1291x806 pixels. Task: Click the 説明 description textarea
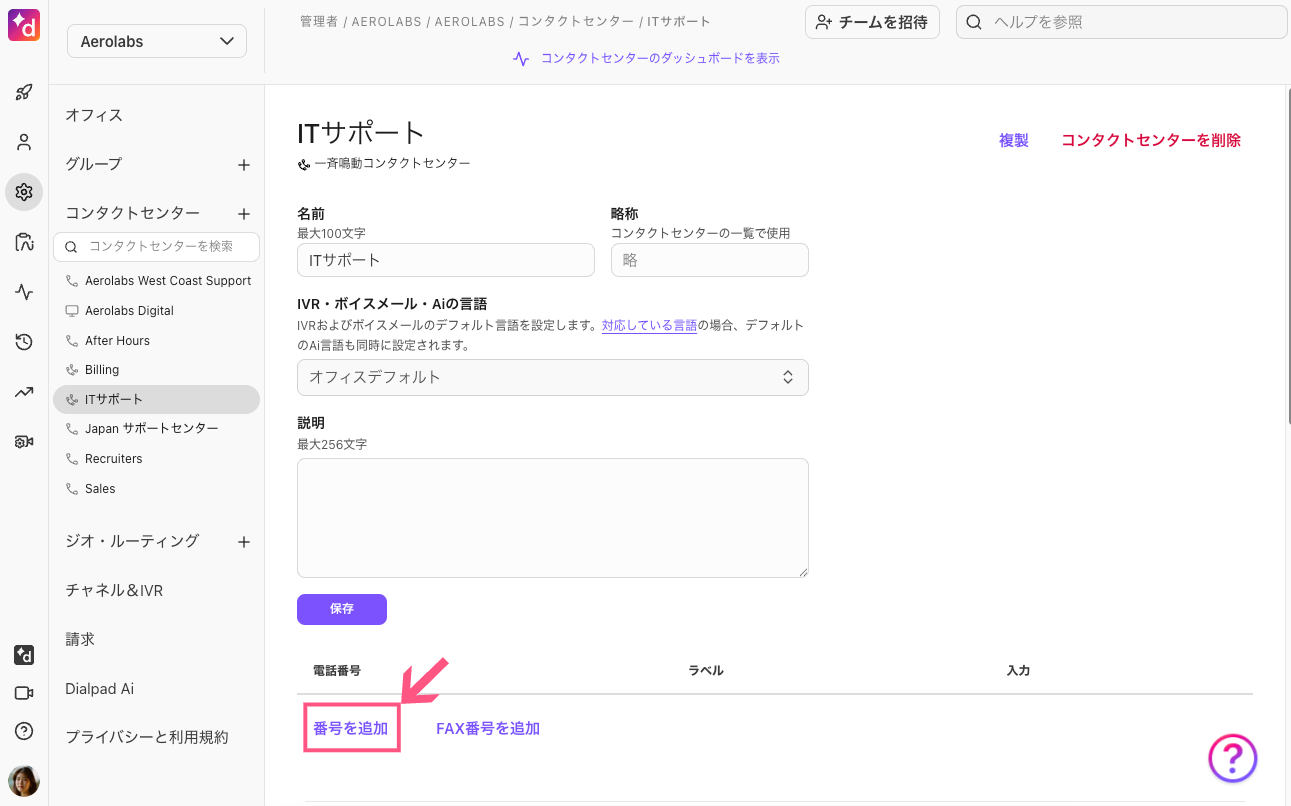553,518
